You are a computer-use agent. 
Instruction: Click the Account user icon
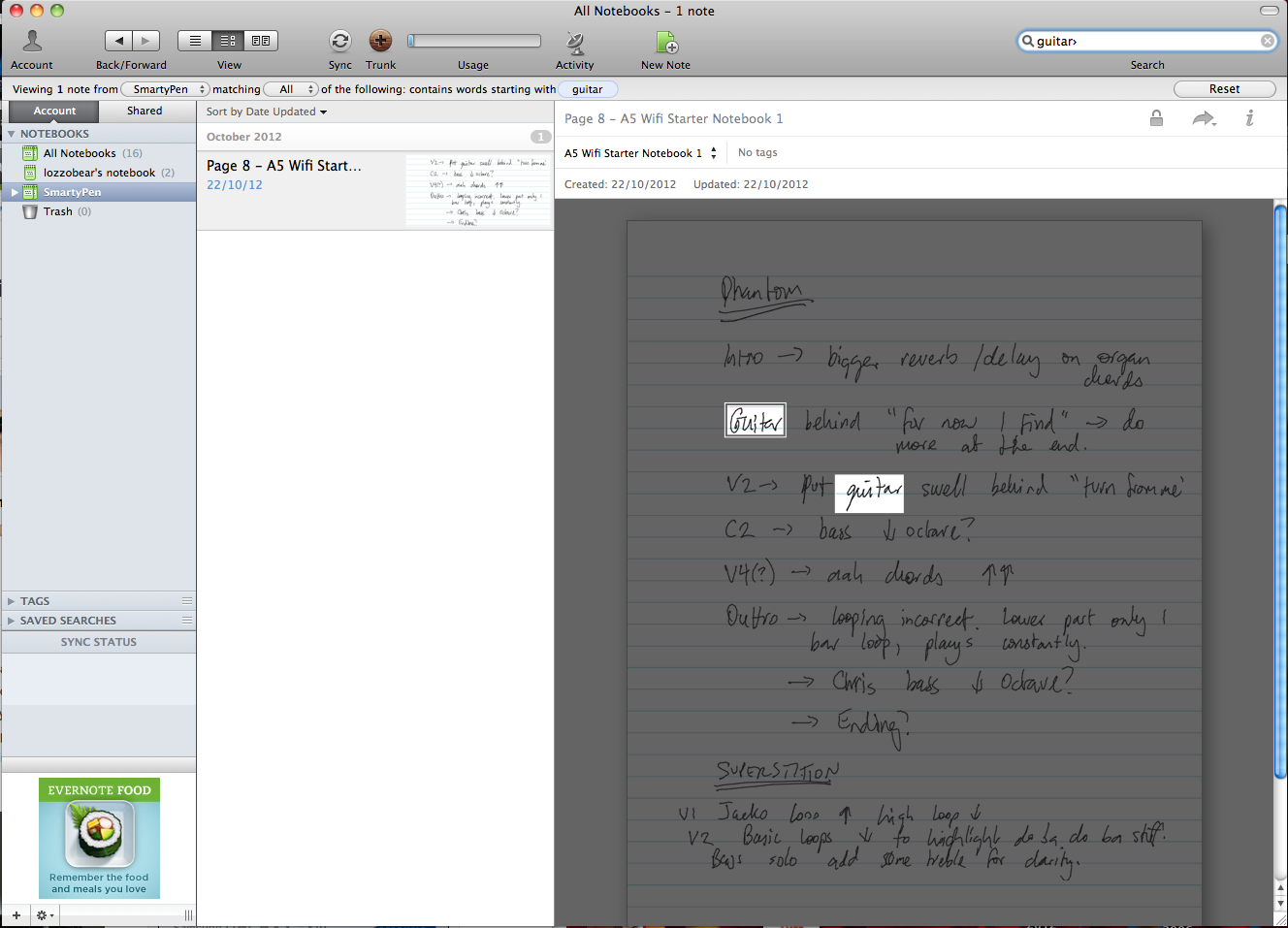pyautogui.click(x=32, y=41)
